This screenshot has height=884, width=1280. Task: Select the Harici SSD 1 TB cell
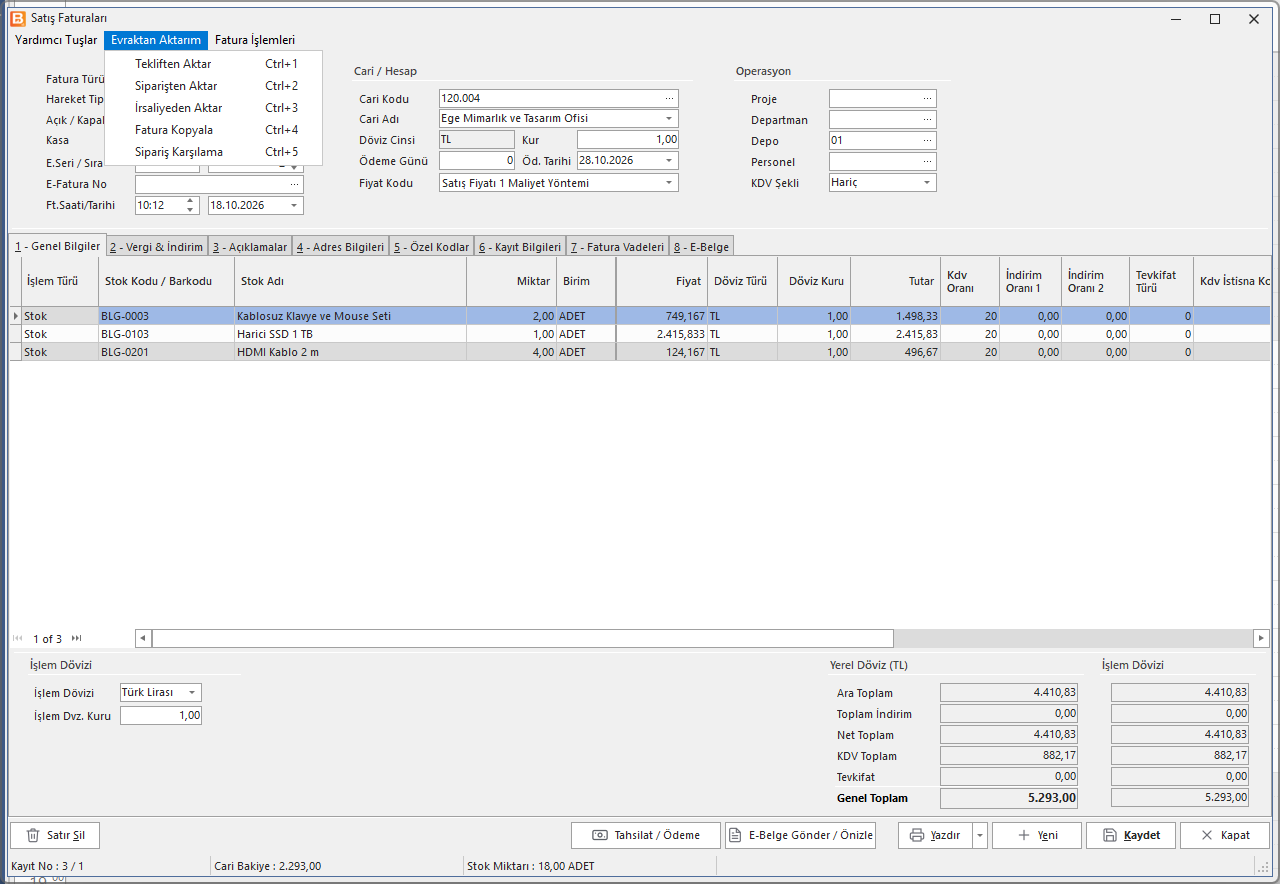350,334
